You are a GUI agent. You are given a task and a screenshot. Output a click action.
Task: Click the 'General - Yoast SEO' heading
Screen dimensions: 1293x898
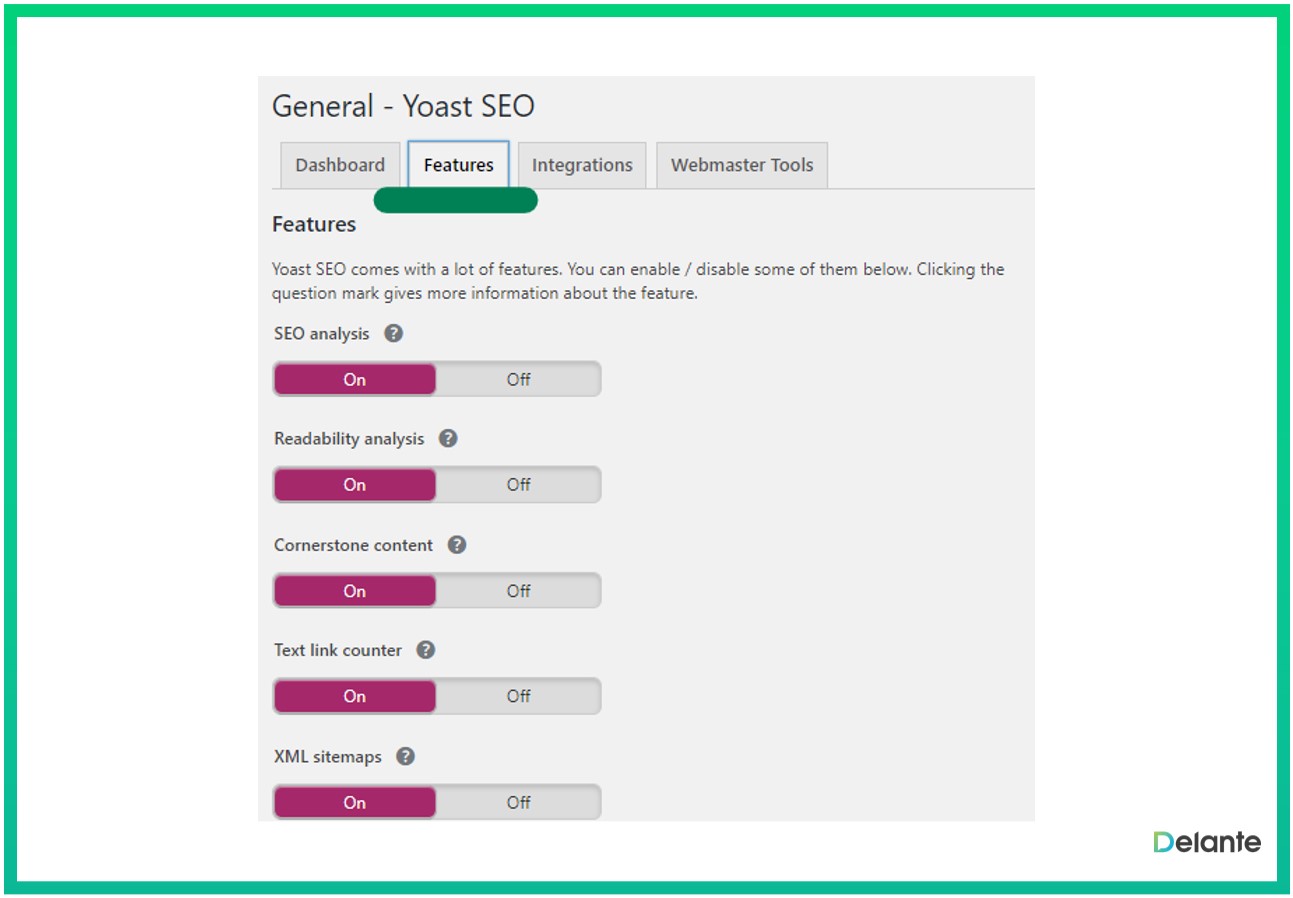(x=403, y=106)
